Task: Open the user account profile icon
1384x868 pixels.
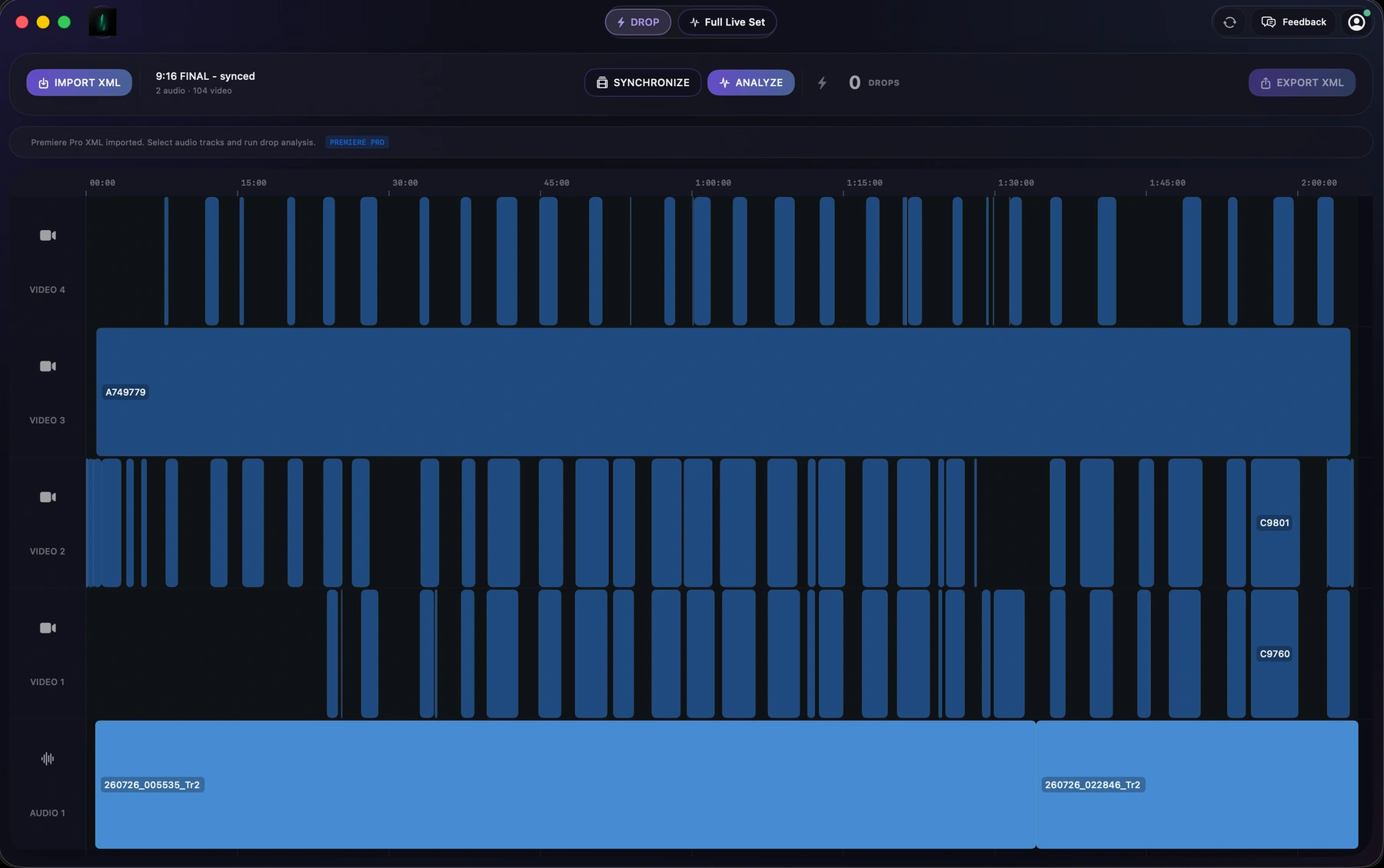Action: [1357, 22]
